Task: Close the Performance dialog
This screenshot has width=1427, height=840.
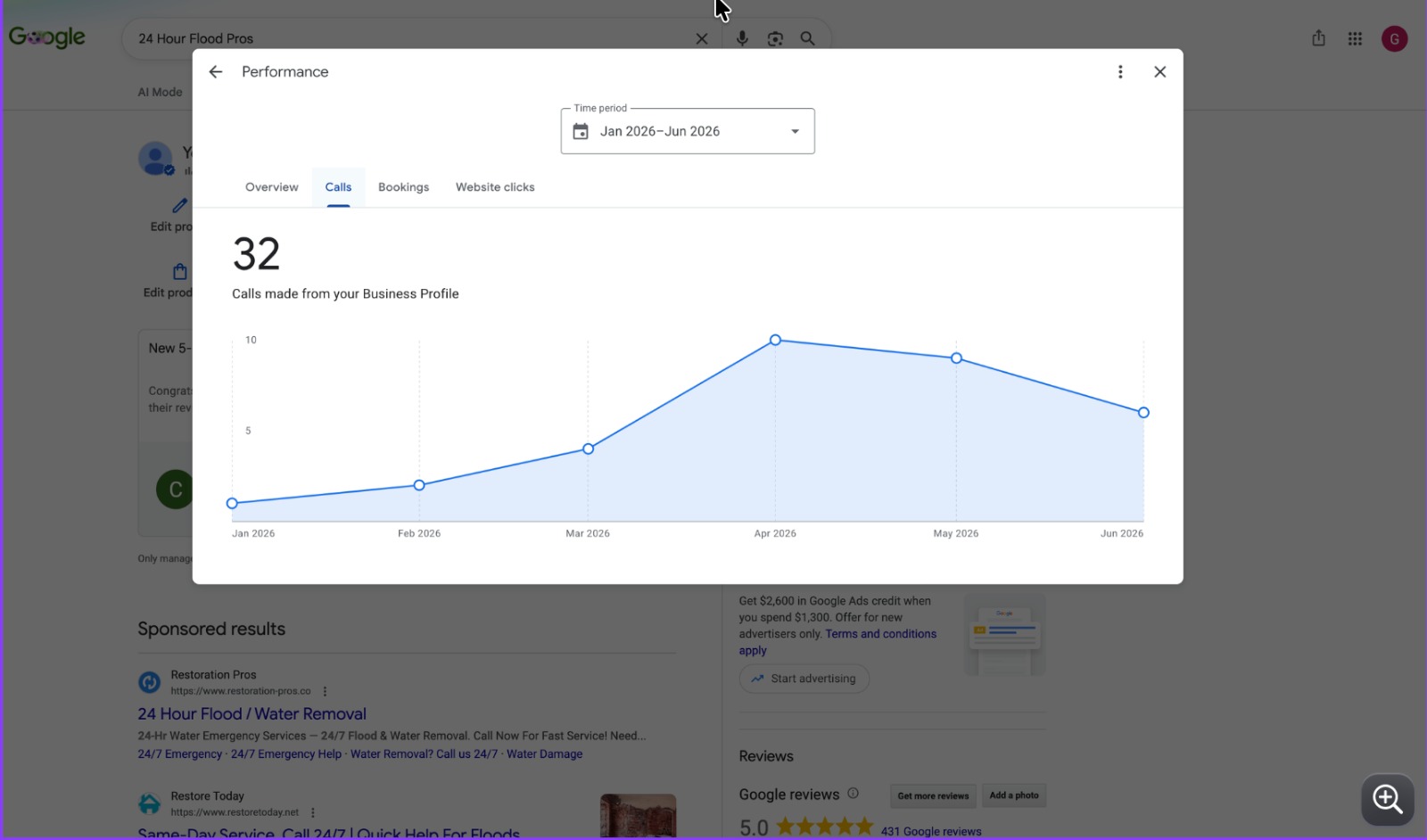Action: click(1159, 72)
